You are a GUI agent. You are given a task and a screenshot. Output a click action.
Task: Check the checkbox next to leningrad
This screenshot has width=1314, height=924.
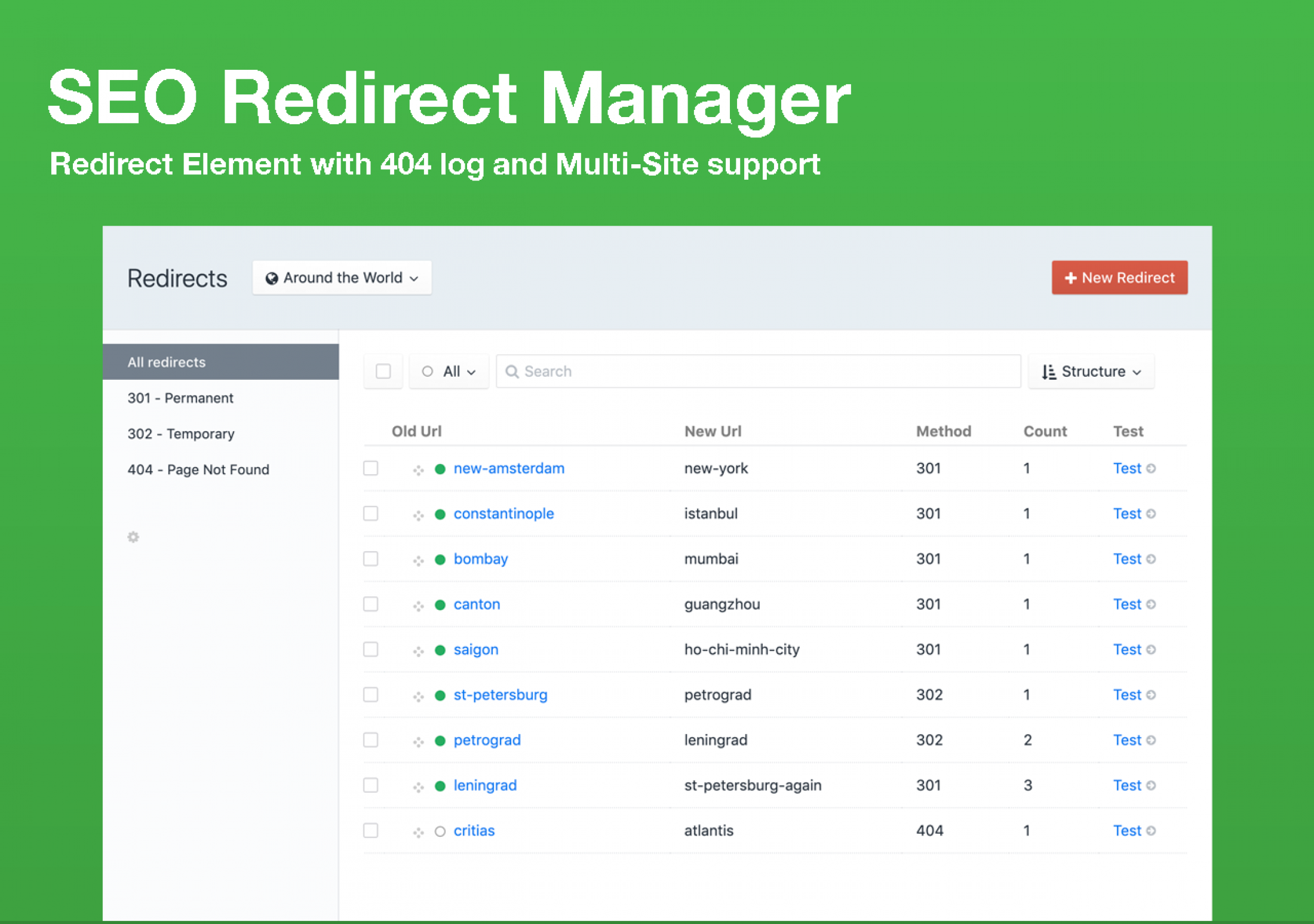[x=370, y=785]
